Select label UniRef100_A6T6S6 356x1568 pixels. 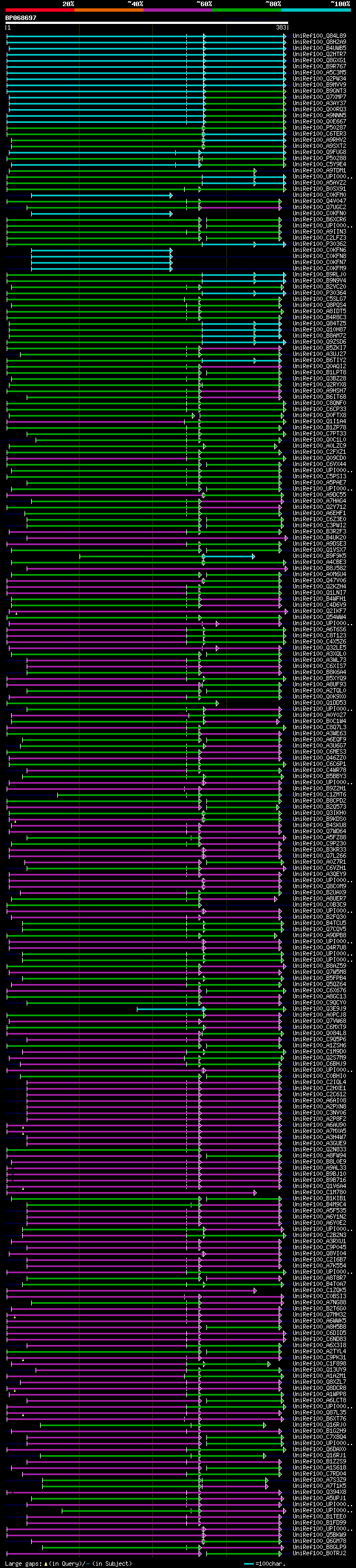[319, 630]
